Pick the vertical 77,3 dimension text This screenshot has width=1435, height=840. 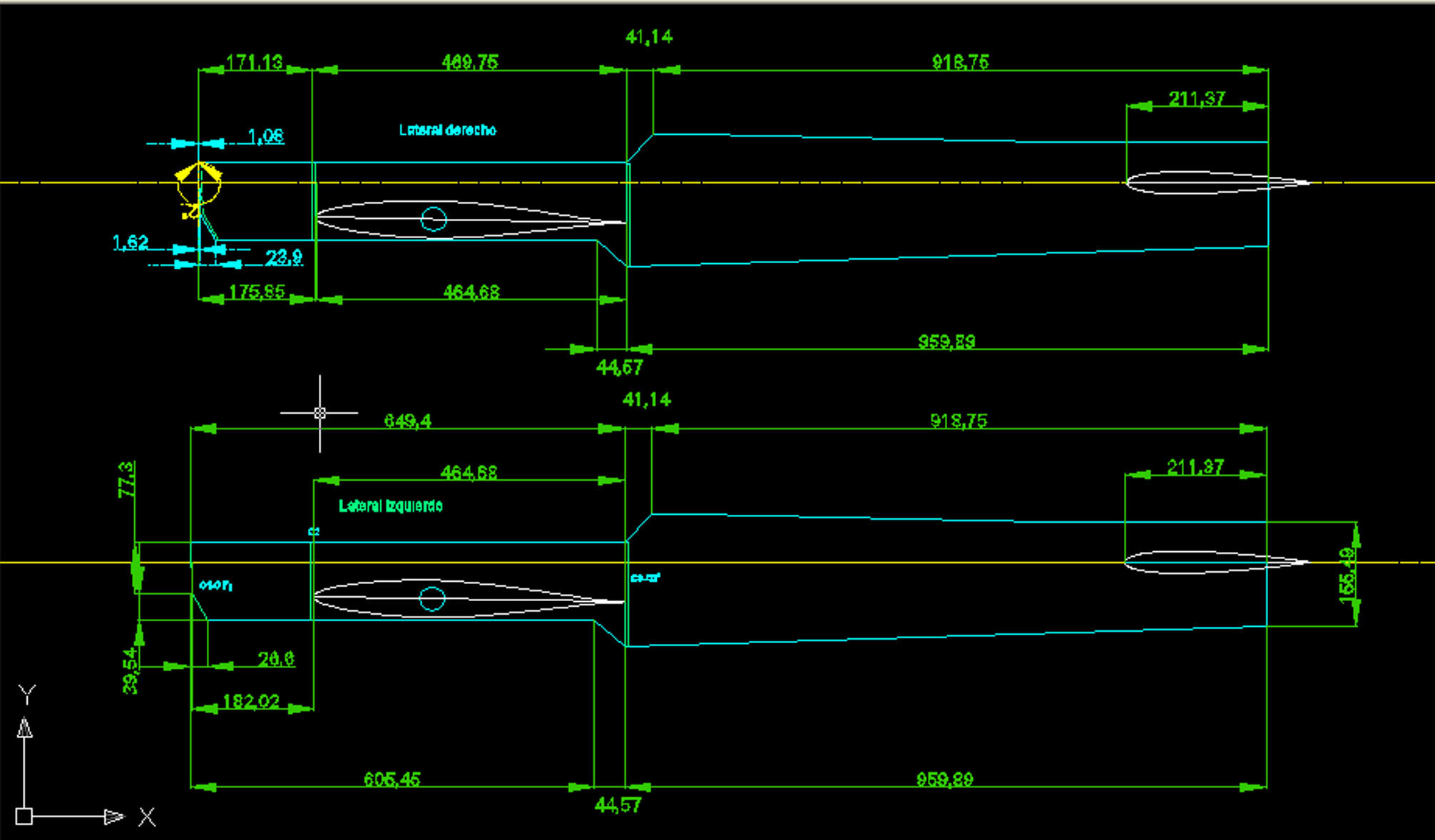(x=126, y=479)
